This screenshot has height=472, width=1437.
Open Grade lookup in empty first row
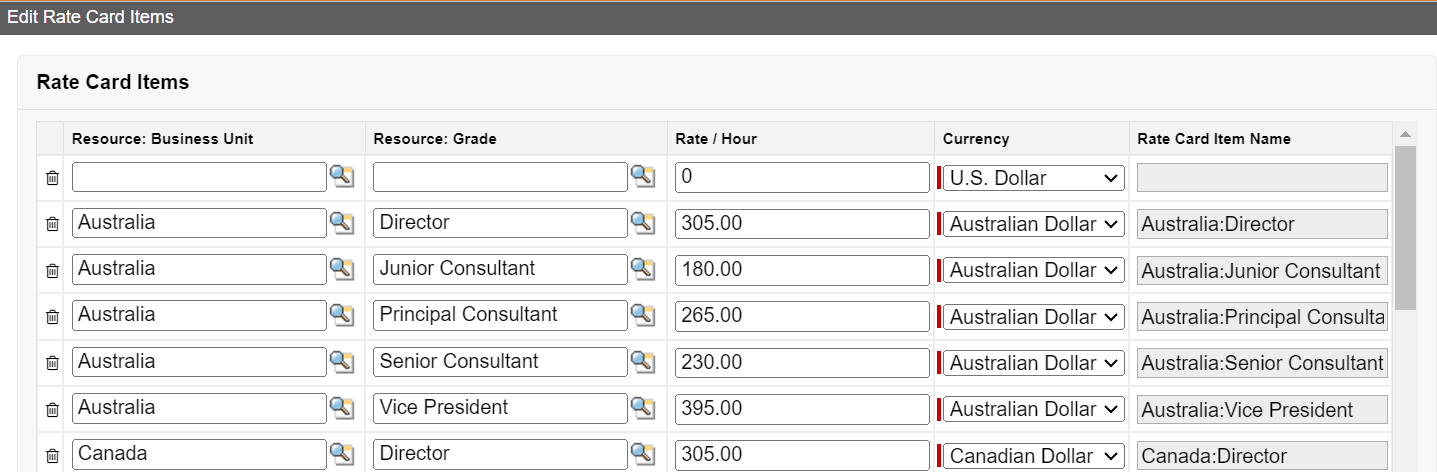coord(643,177)
